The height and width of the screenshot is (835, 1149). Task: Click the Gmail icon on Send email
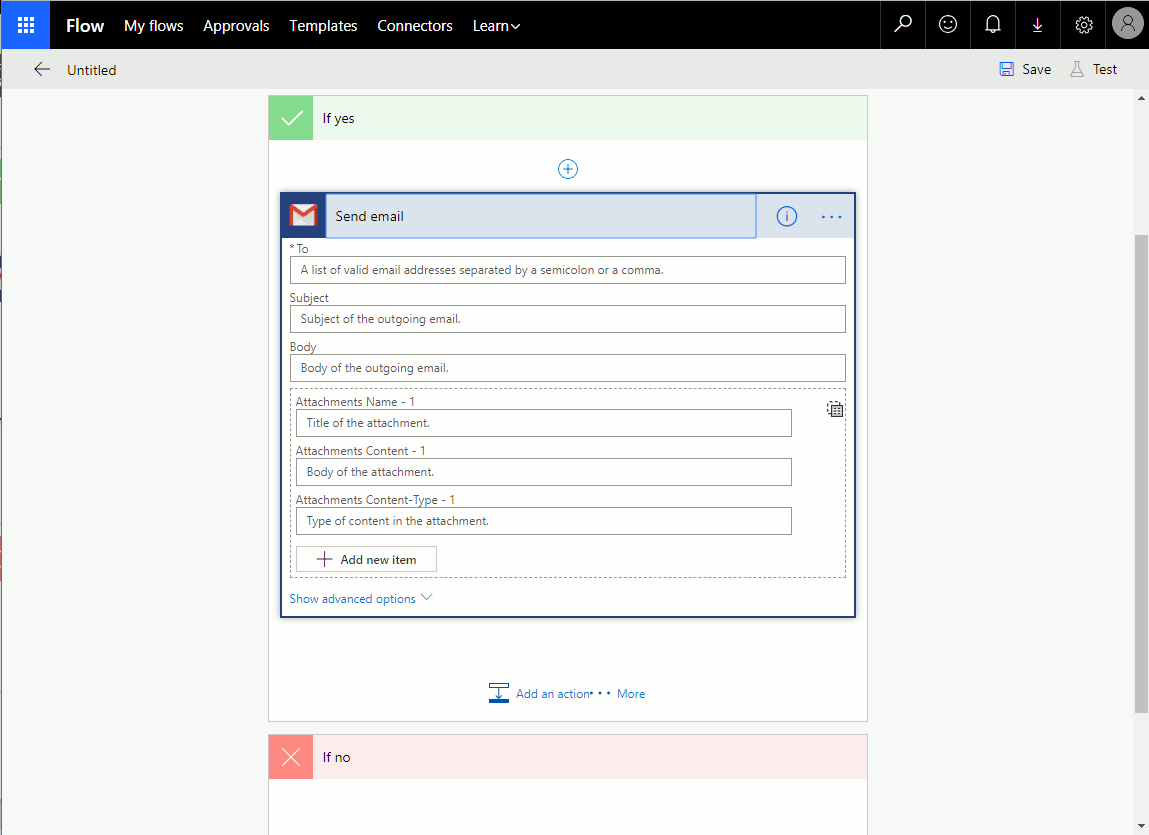point(303,216)
